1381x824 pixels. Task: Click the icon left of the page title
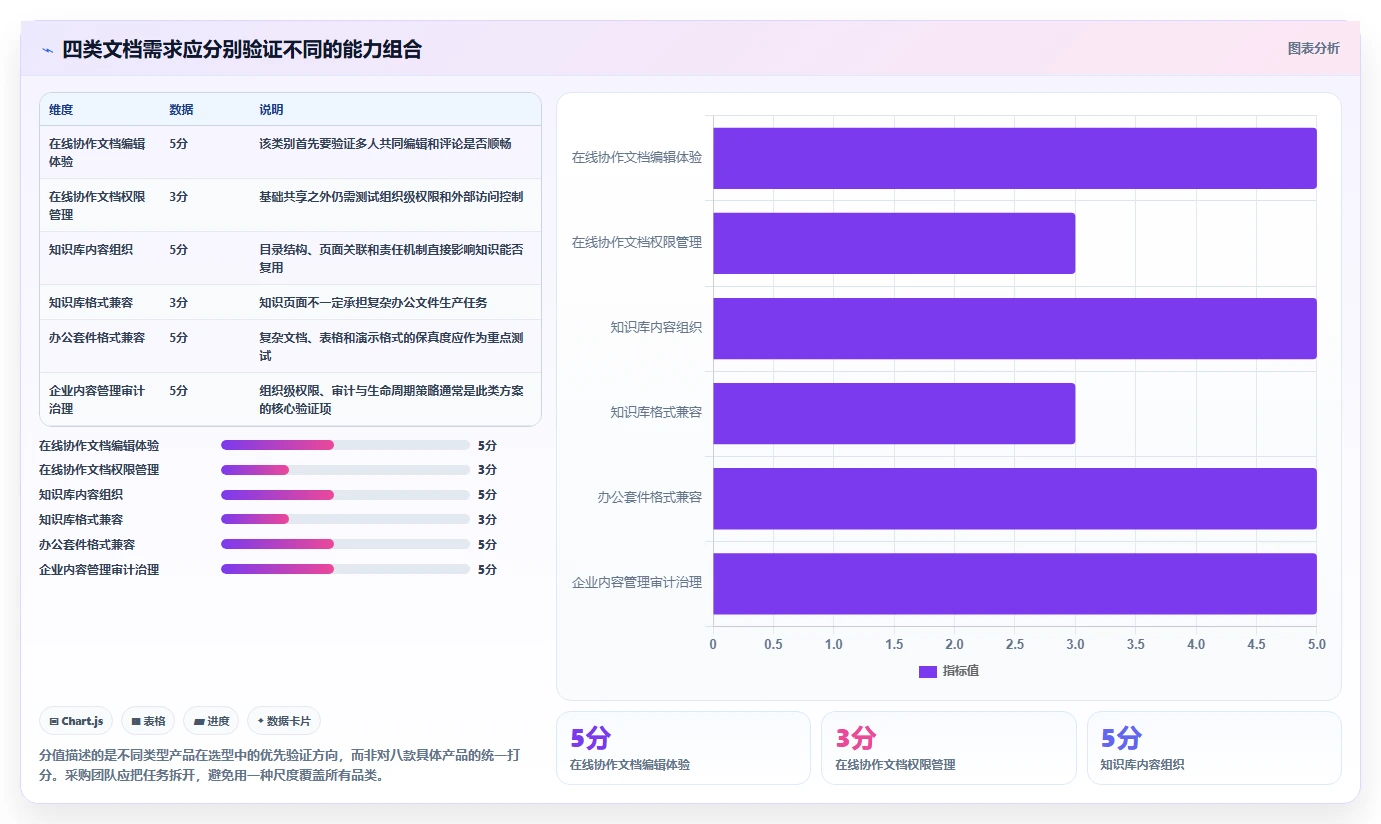point(47,50)
